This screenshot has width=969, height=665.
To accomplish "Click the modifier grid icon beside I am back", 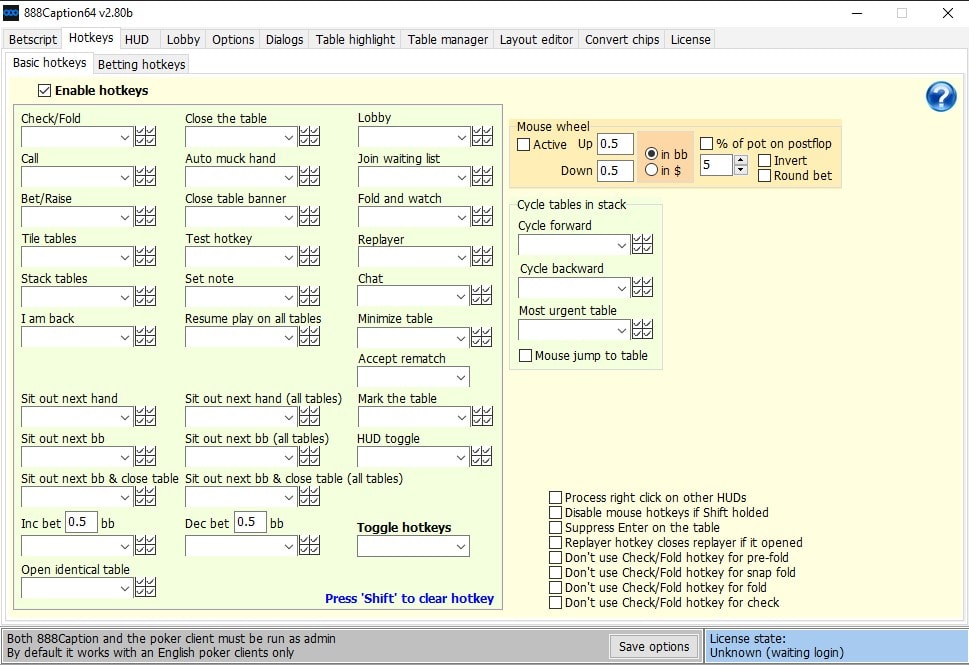I will coord(145,337).
